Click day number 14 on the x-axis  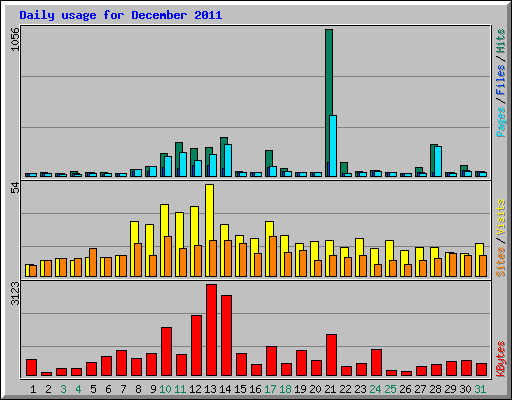pyautogui.click(x=225, y=389)
